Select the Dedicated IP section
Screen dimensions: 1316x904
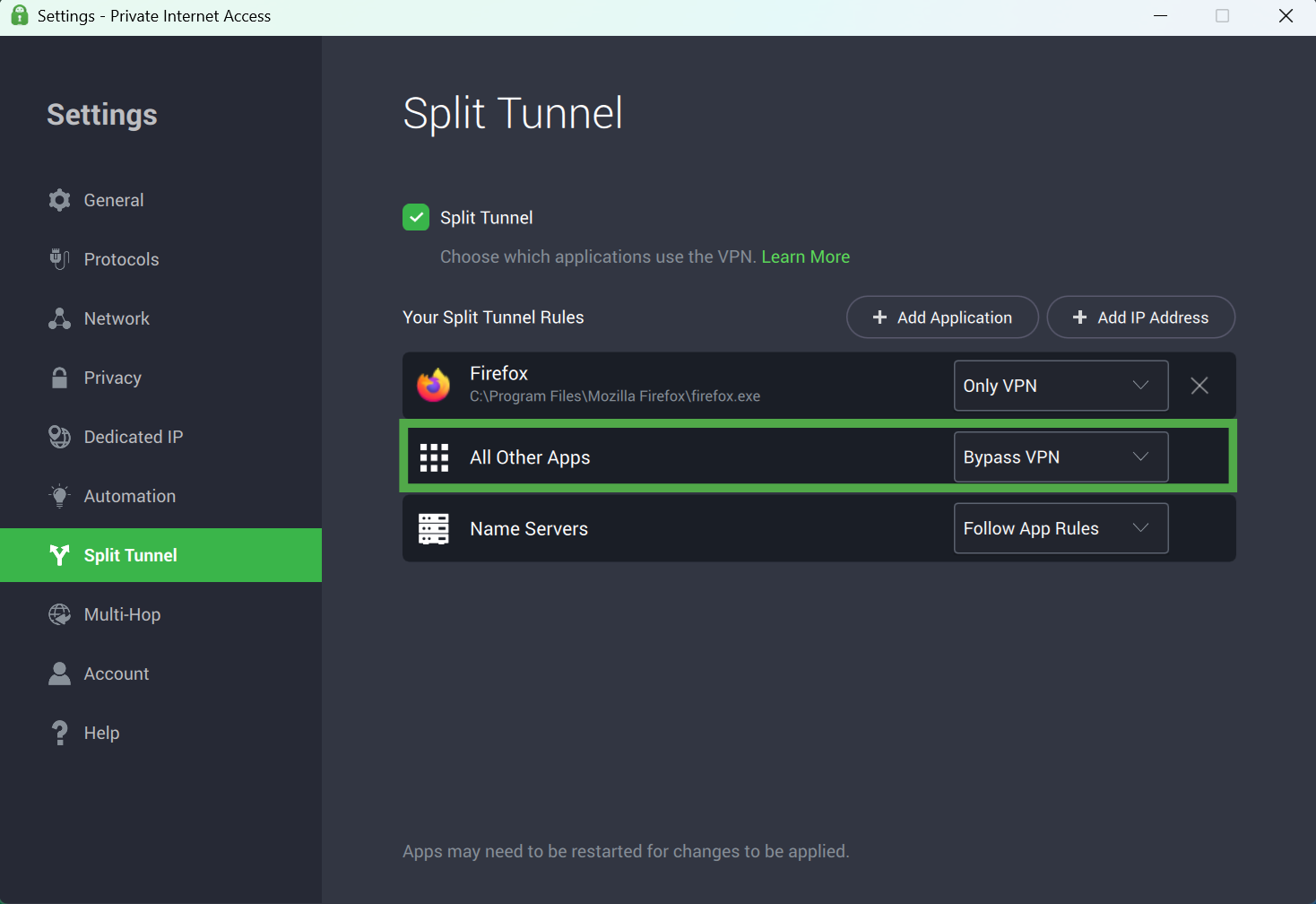pos(160,437)
